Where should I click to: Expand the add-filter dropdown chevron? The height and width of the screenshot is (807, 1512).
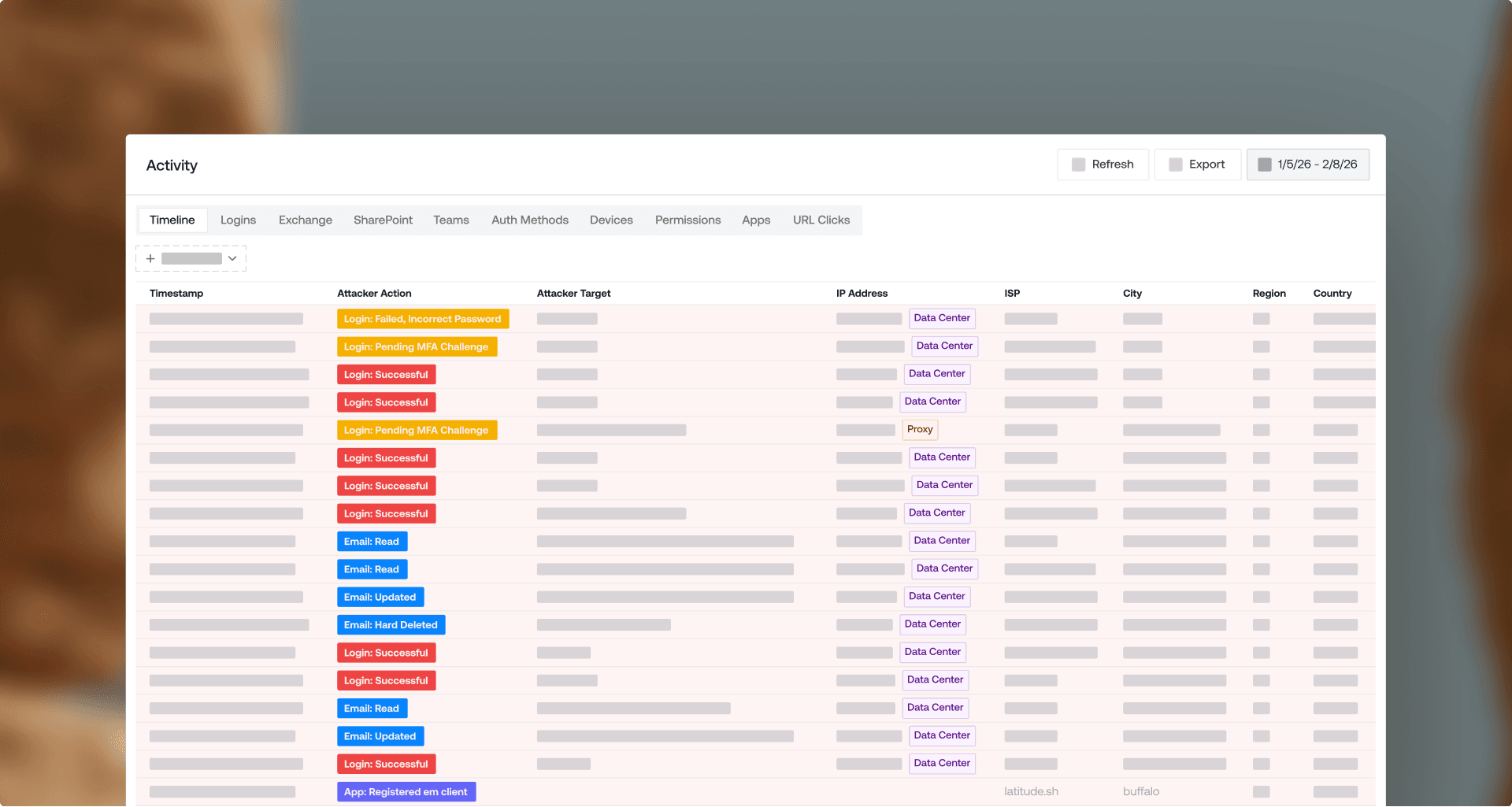[x=232, y=258]
